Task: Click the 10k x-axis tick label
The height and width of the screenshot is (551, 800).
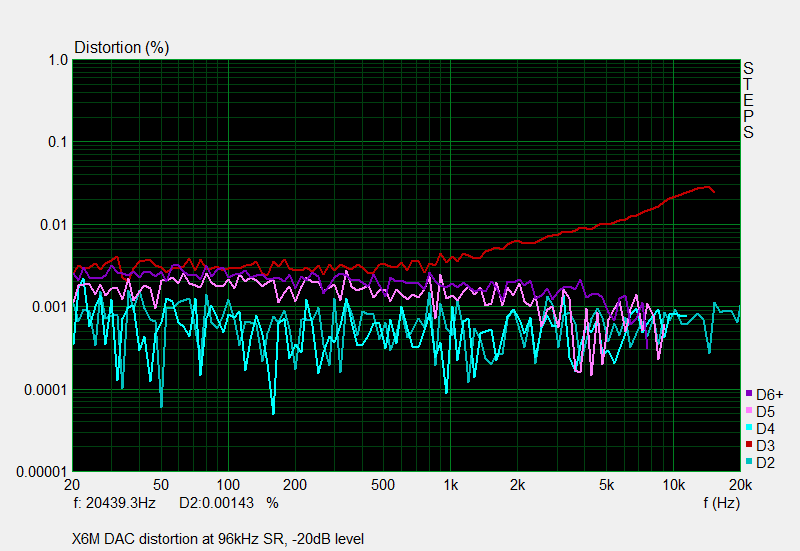Action: click(x=673, y=485)
